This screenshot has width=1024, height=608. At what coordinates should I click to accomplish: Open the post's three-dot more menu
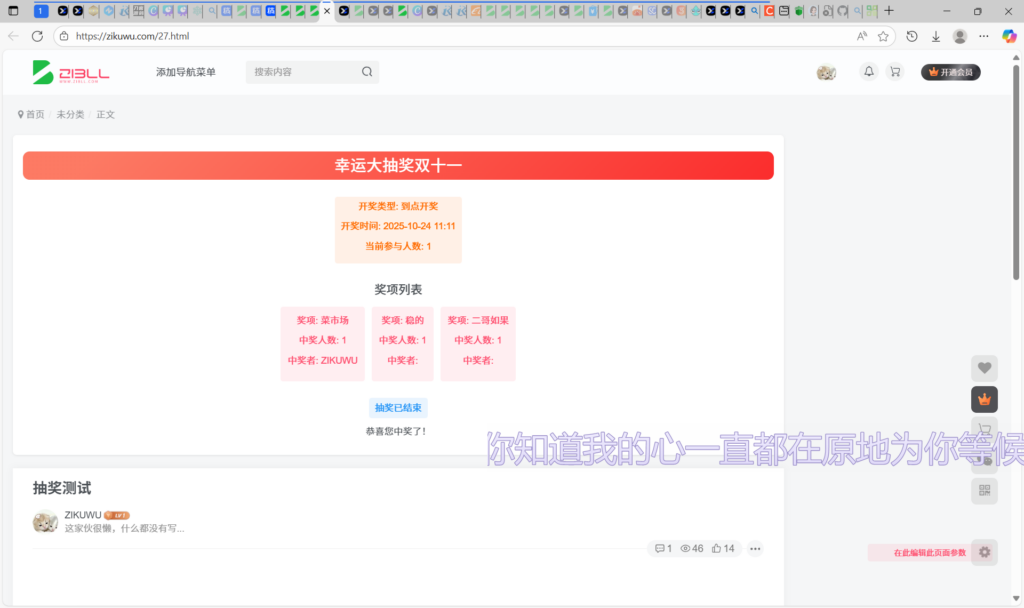click(755, 548)
